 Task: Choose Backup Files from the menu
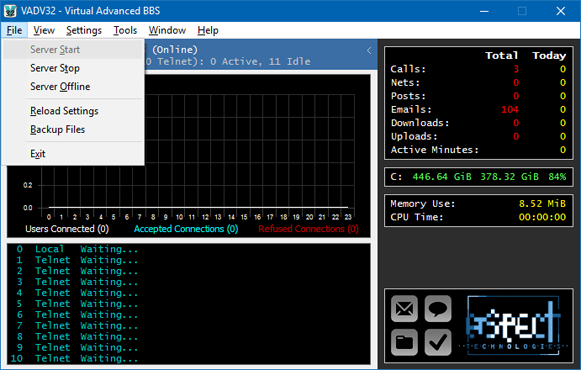point(73,130)
